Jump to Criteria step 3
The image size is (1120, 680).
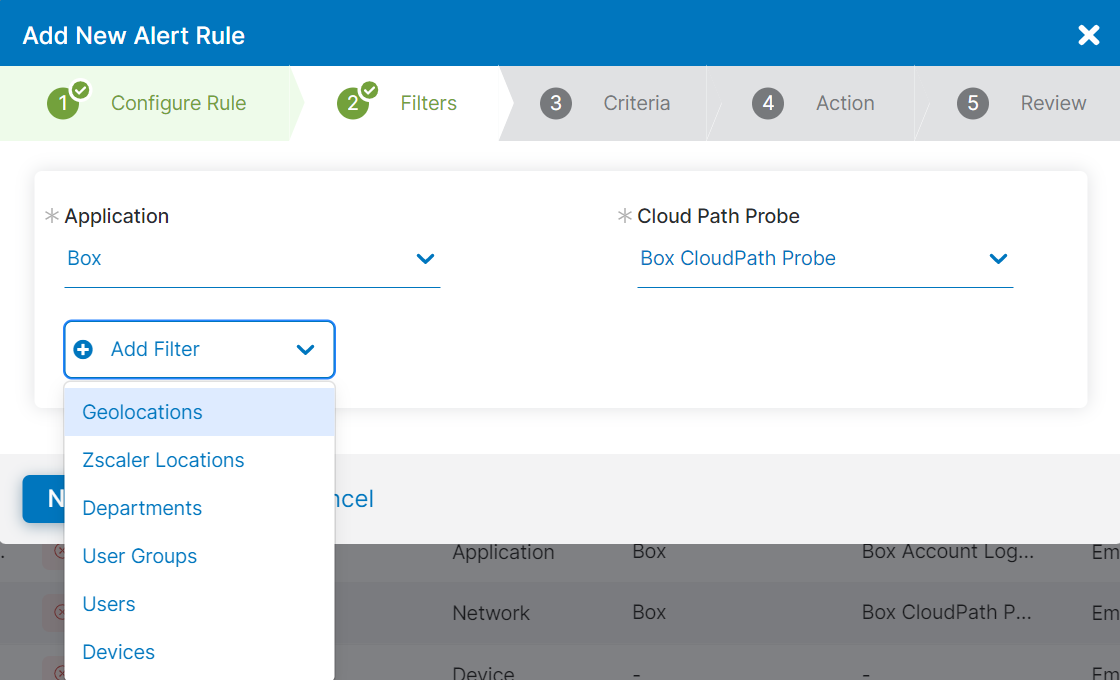click(x=636, y=103)
